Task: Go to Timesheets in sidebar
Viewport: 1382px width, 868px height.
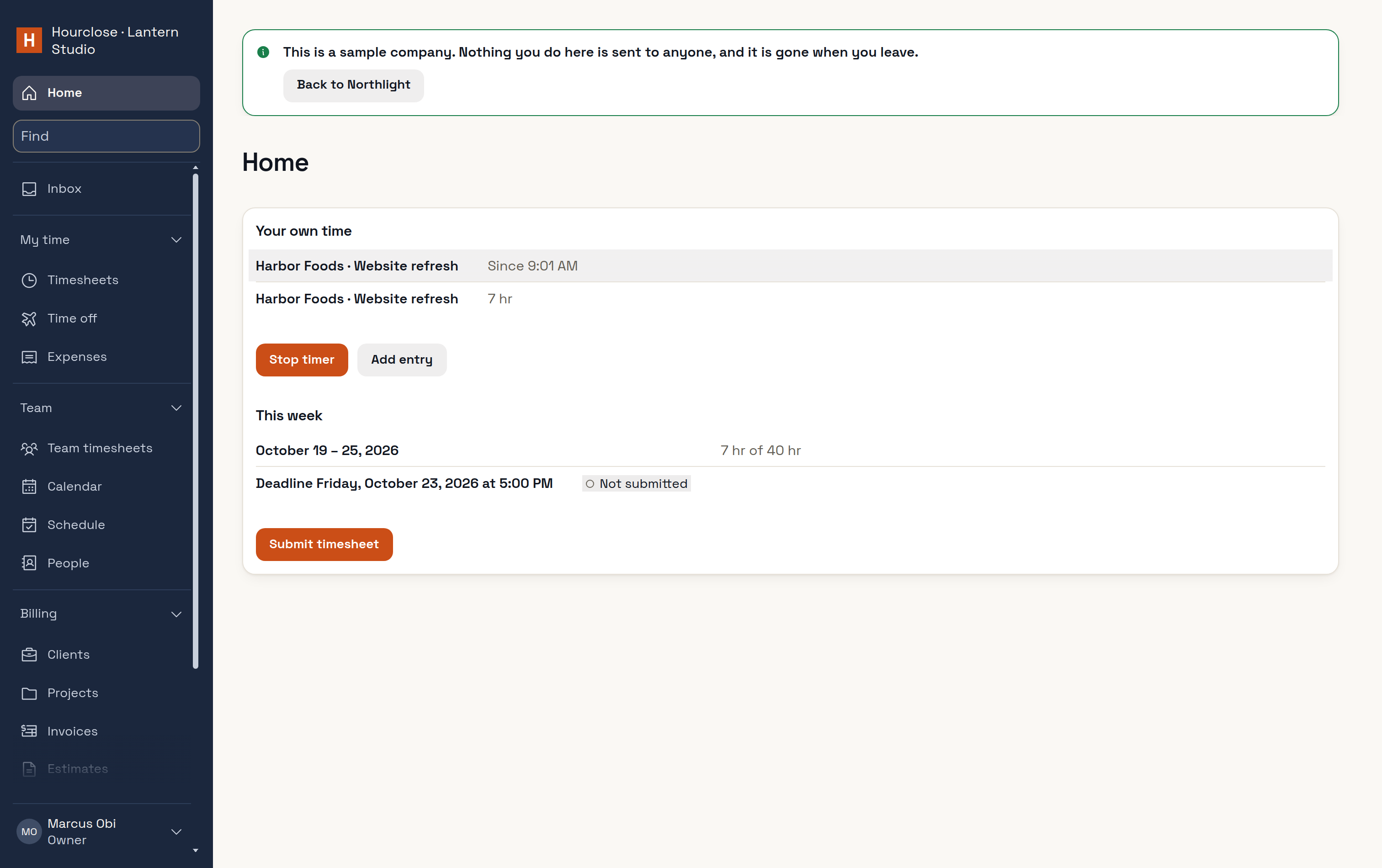Action: (102, 280)
